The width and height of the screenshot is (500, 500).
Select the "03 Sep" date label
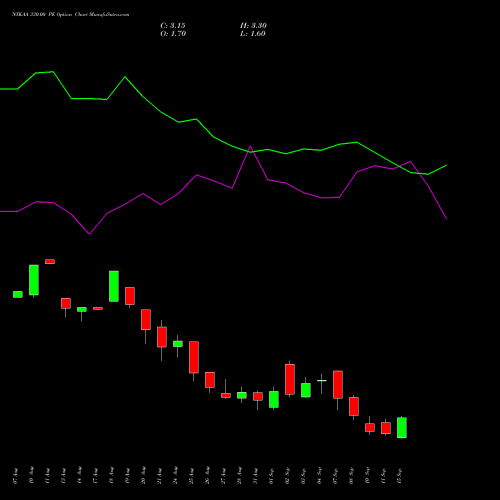(x=303, y=476)
